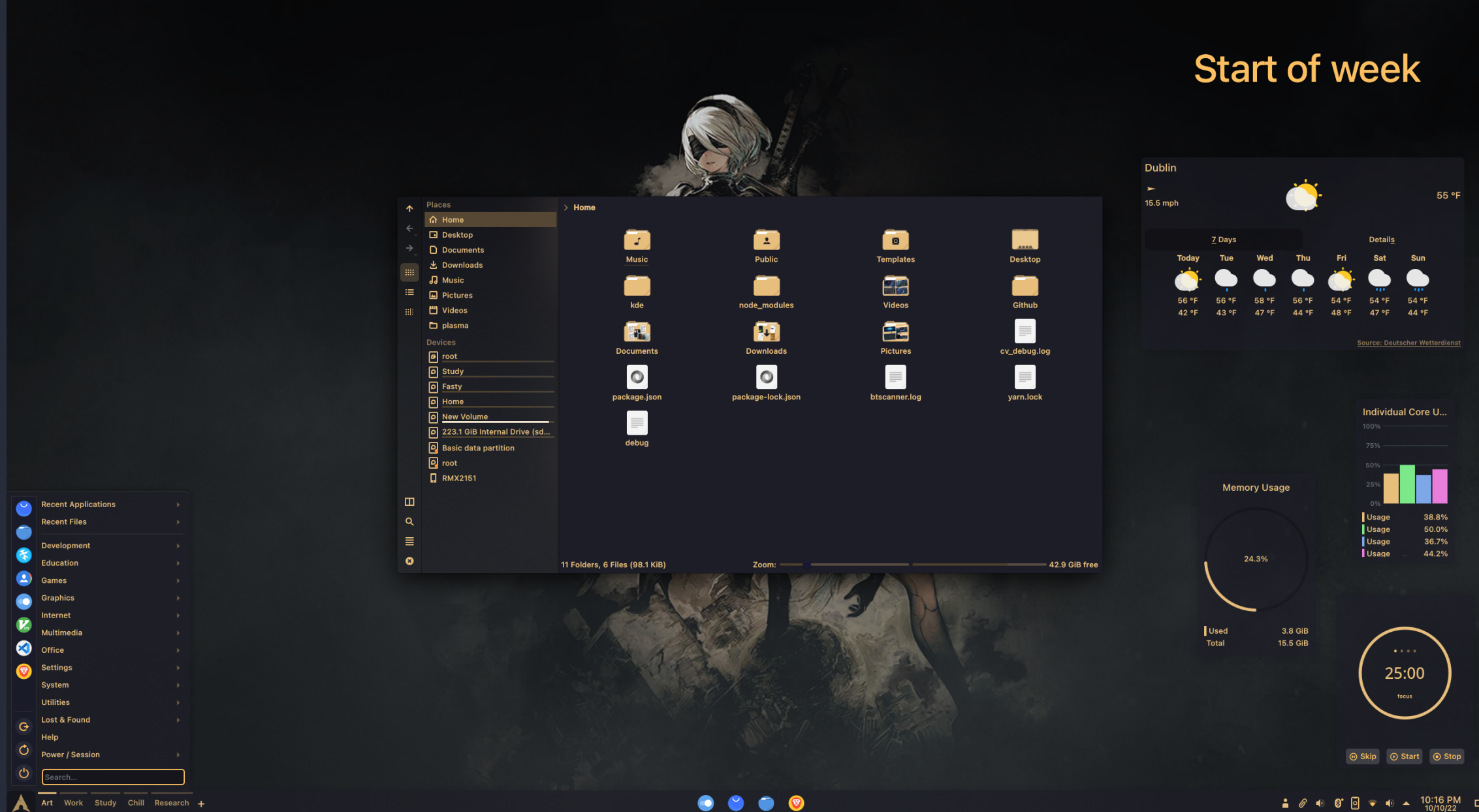Open the Help menu entry
Viewport: 1479px width, 812px height.
[x=111, y=737]
